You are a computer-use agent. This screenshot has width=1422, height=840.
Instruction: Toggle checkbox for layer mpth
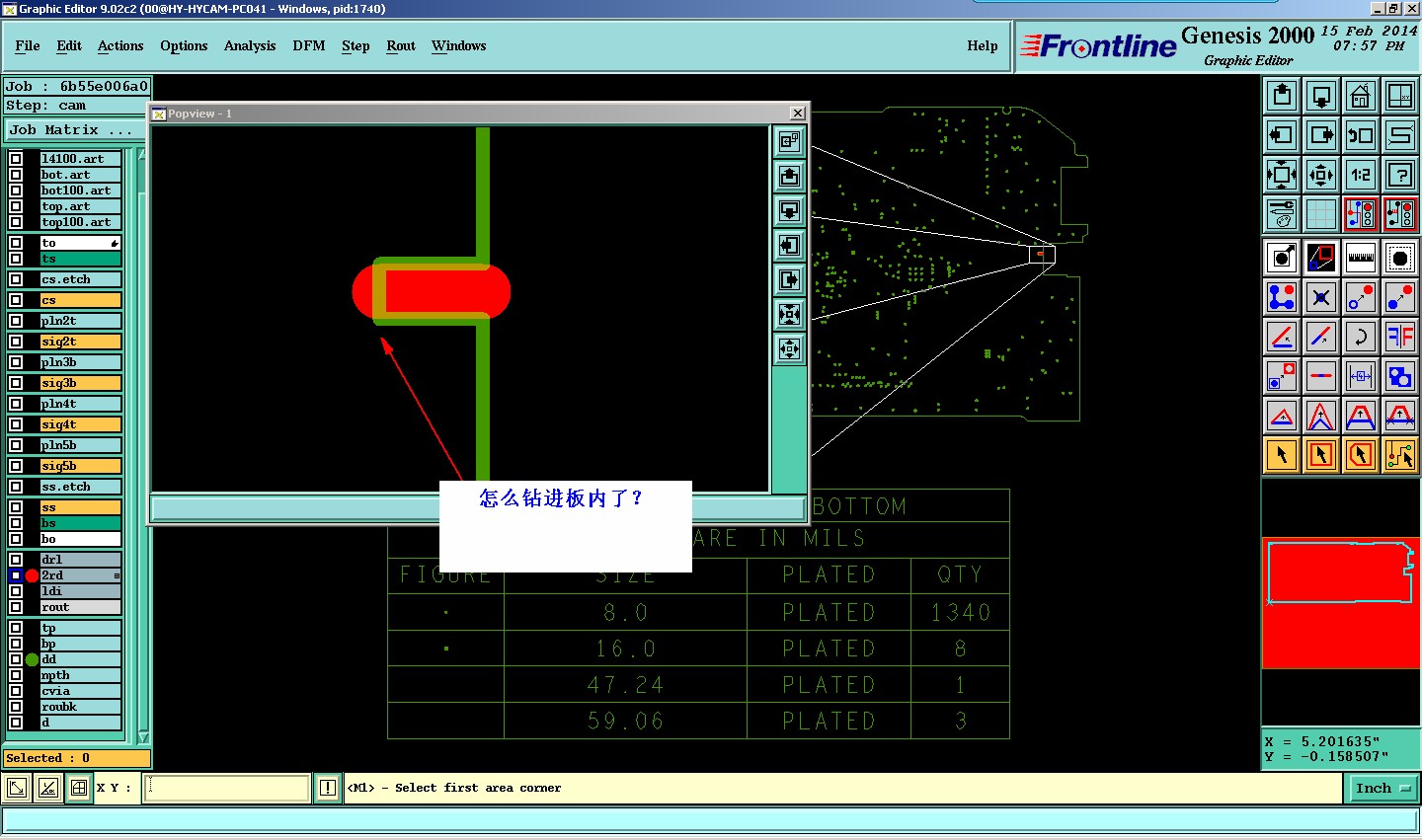pos(16,675)
